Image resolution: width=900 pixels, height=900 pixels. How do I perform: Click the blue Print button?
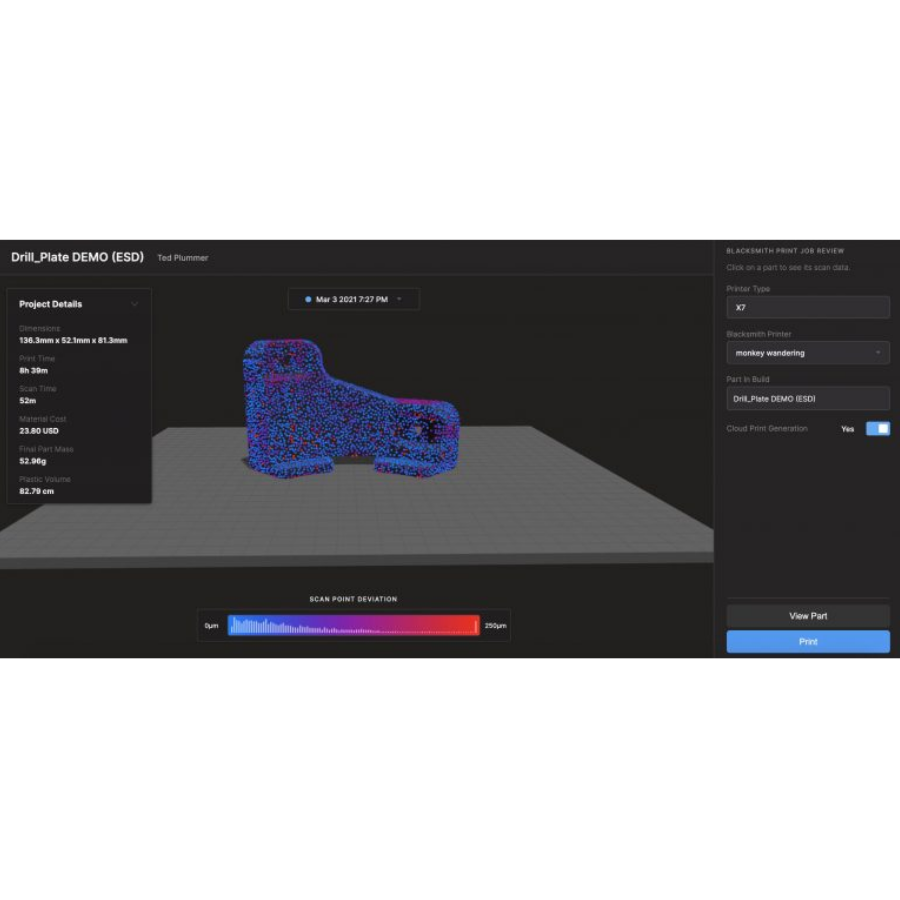click(808, 642)
